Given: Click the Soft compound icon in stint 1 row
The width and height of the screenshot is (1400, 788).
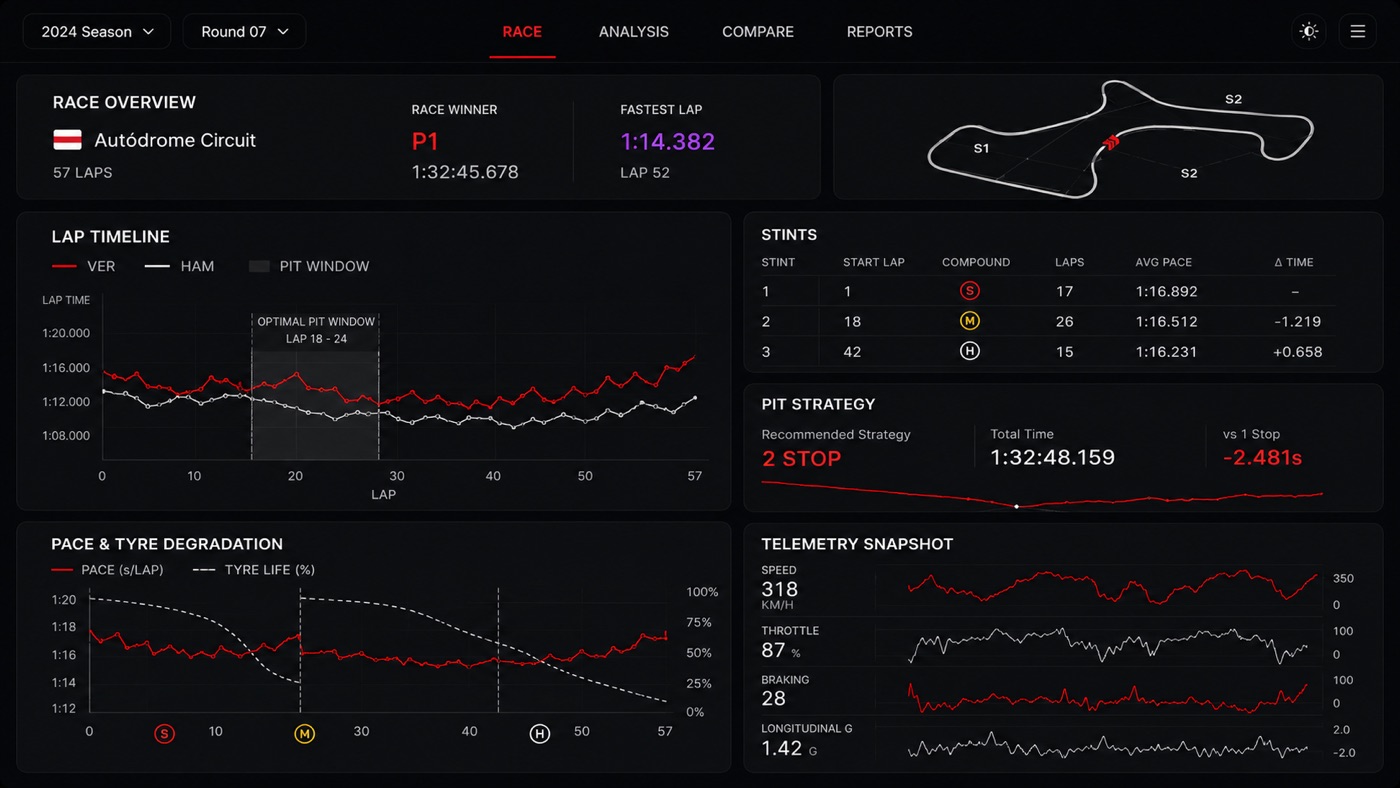Looking at the screenshot, I should (x=969, y=291).
